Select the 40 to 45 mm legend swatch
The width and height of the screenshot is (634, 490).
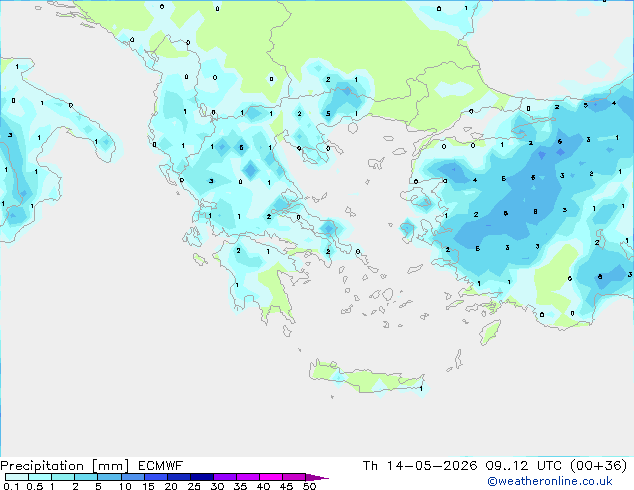click(x=271, y=477)
